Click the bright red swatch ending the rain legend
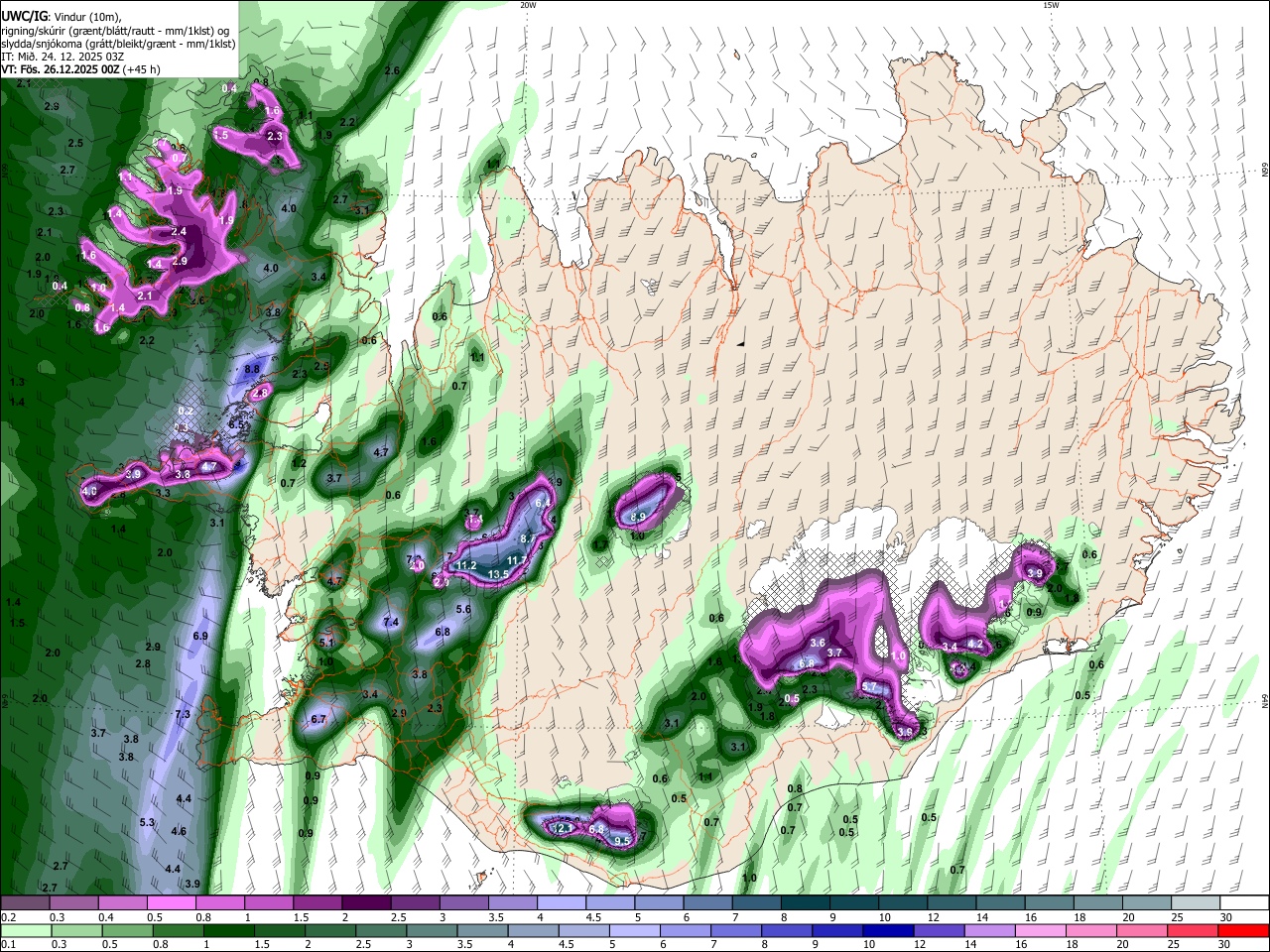This screenshot has width=1270, height=952. pyautogui.click(x=1243, y=930)
